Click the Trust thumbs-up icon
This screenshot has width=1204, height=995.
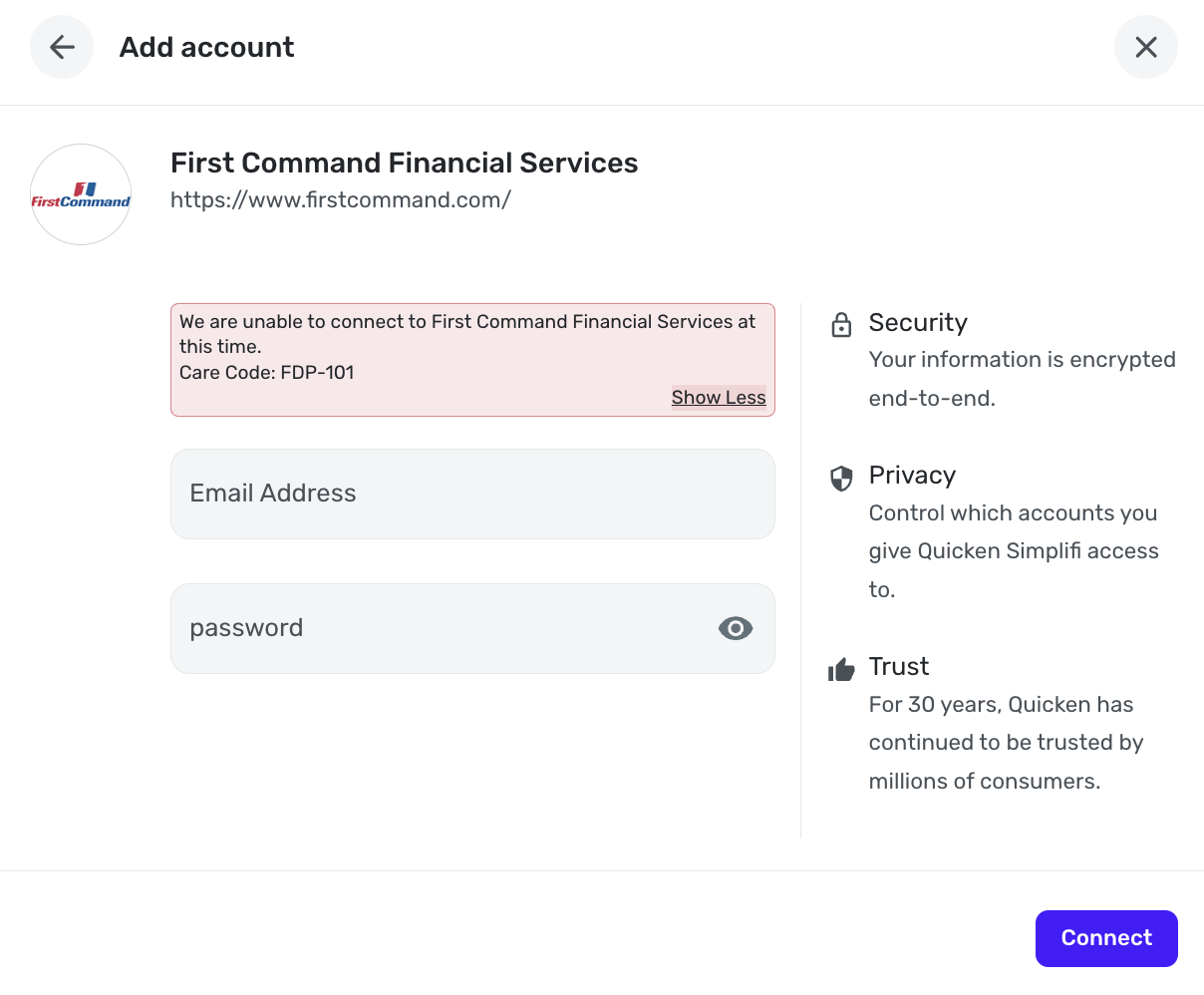(841, 669)
